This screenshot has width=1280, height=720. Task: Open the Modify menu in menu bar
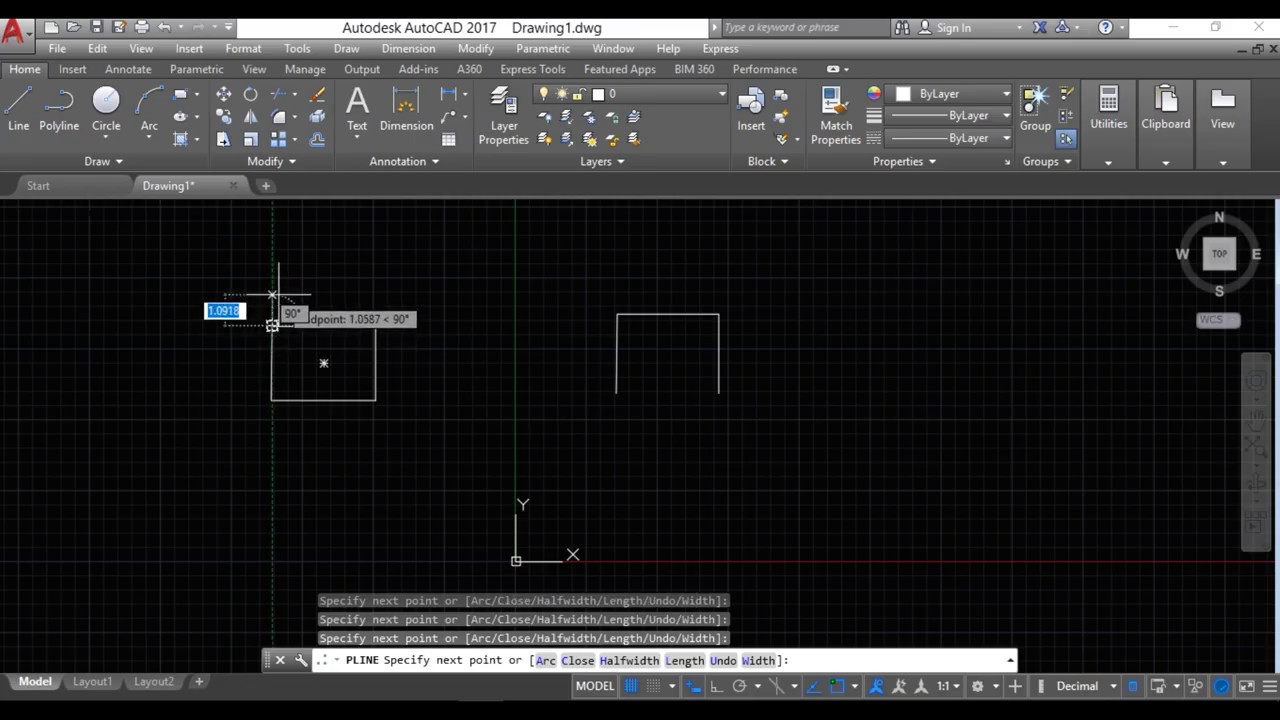coord(475,48)
